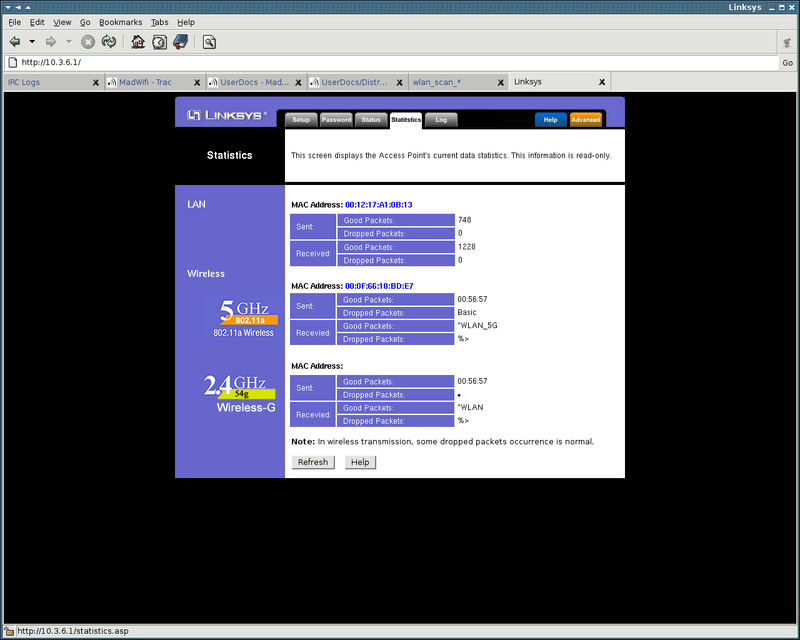Switch to the UserDocs/Distr... tab

point(354,82)
